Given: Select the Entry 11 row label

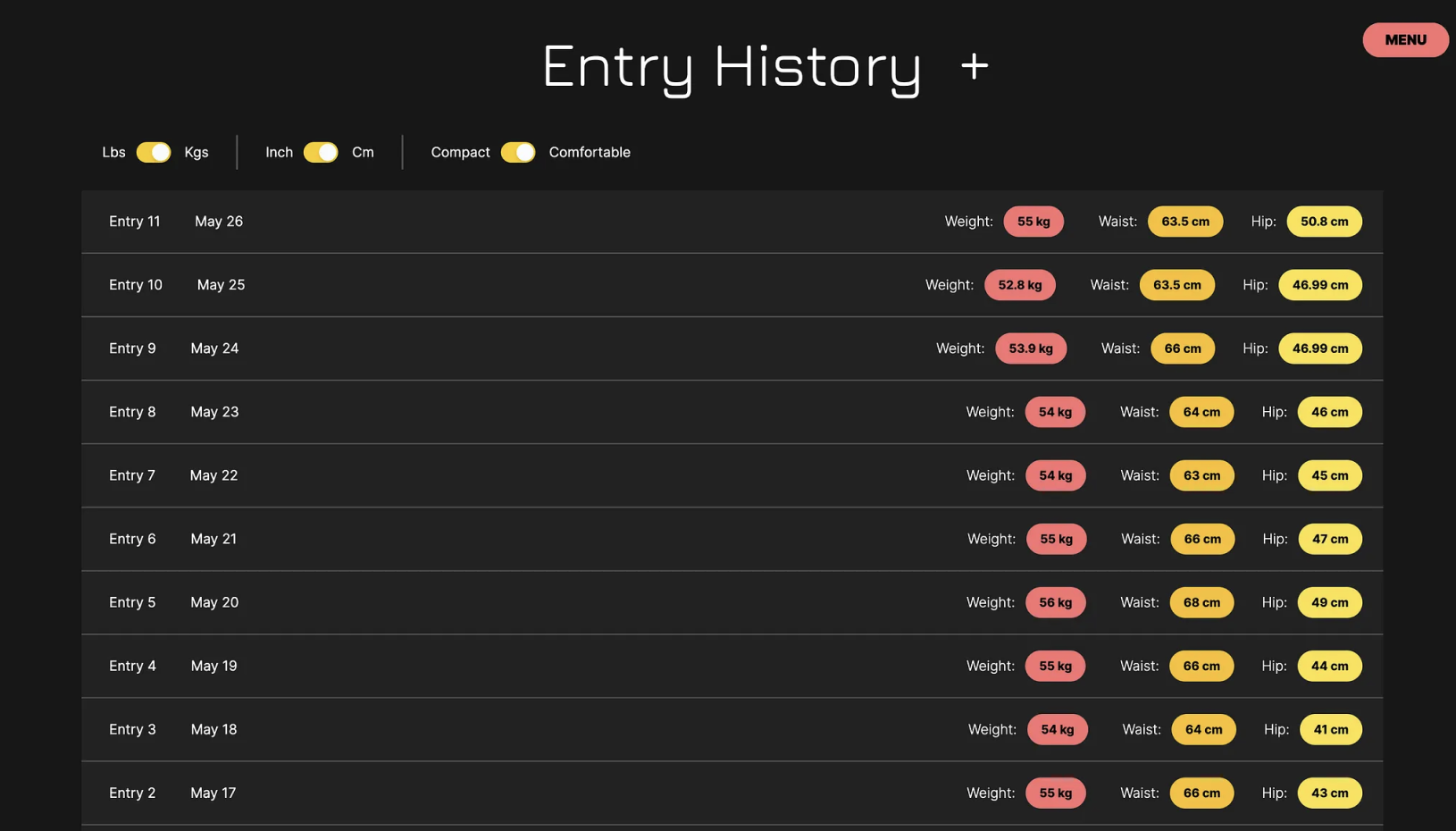Looking at the screenshot, I should [x=134, y=222].
